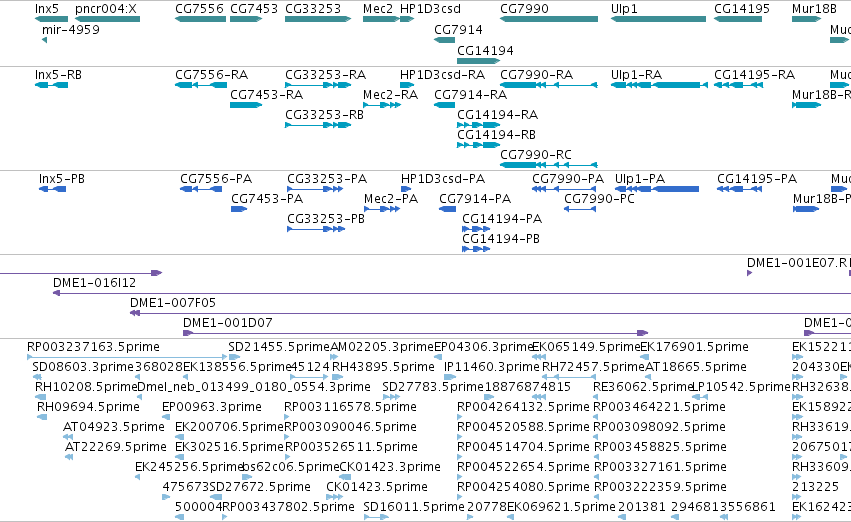The width and height of the screenshot is (851, 522).
Task: Select the CG33253-RB transcript glyph
Action: click(318, 125)
